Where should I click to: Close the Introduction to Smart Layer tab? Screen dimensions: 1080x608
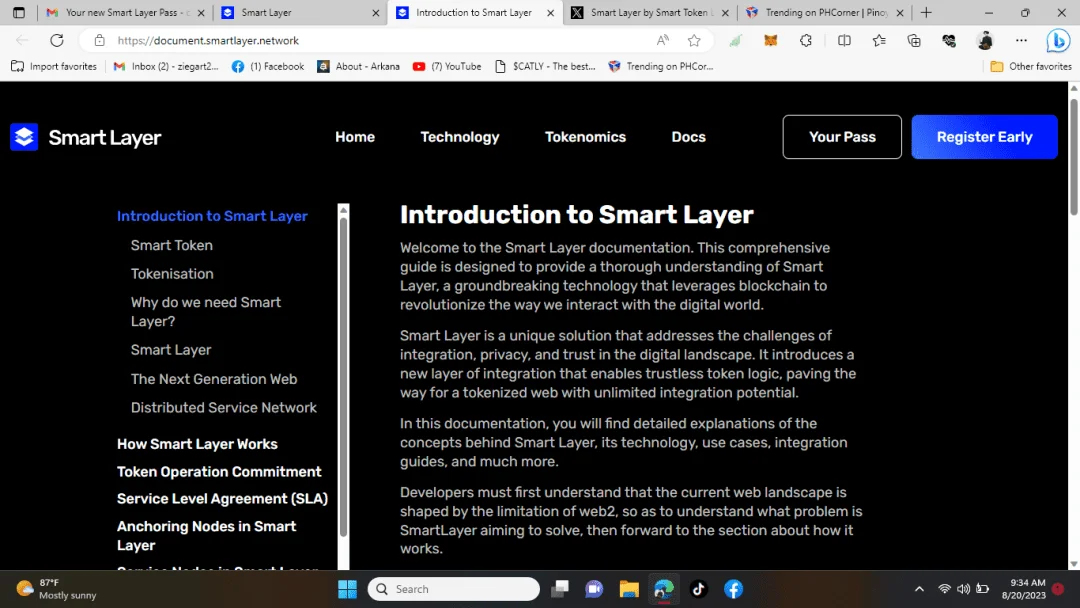[x=550, y=12]
